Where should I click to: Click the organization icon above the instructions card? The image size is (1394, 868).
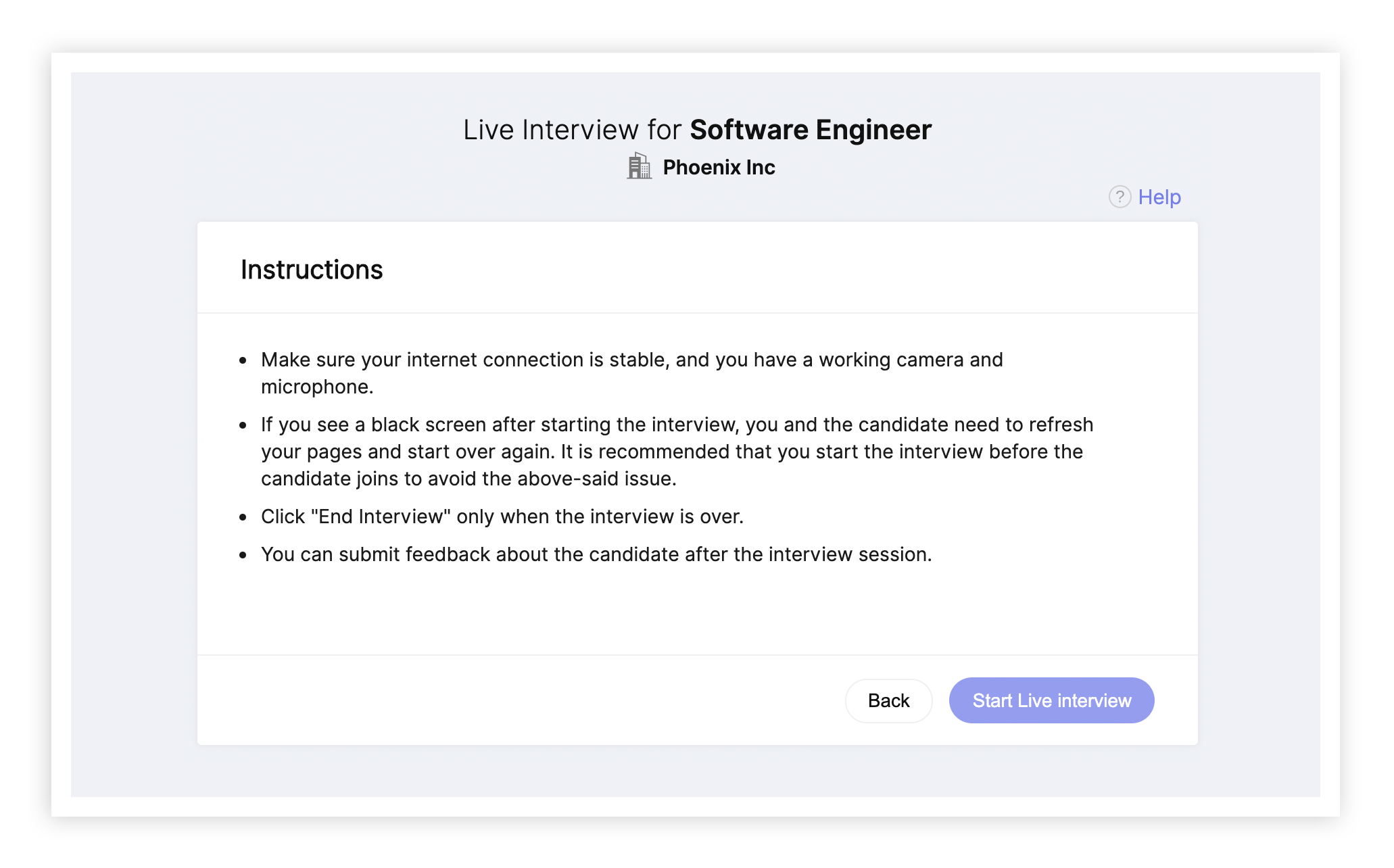click(638, 167)
